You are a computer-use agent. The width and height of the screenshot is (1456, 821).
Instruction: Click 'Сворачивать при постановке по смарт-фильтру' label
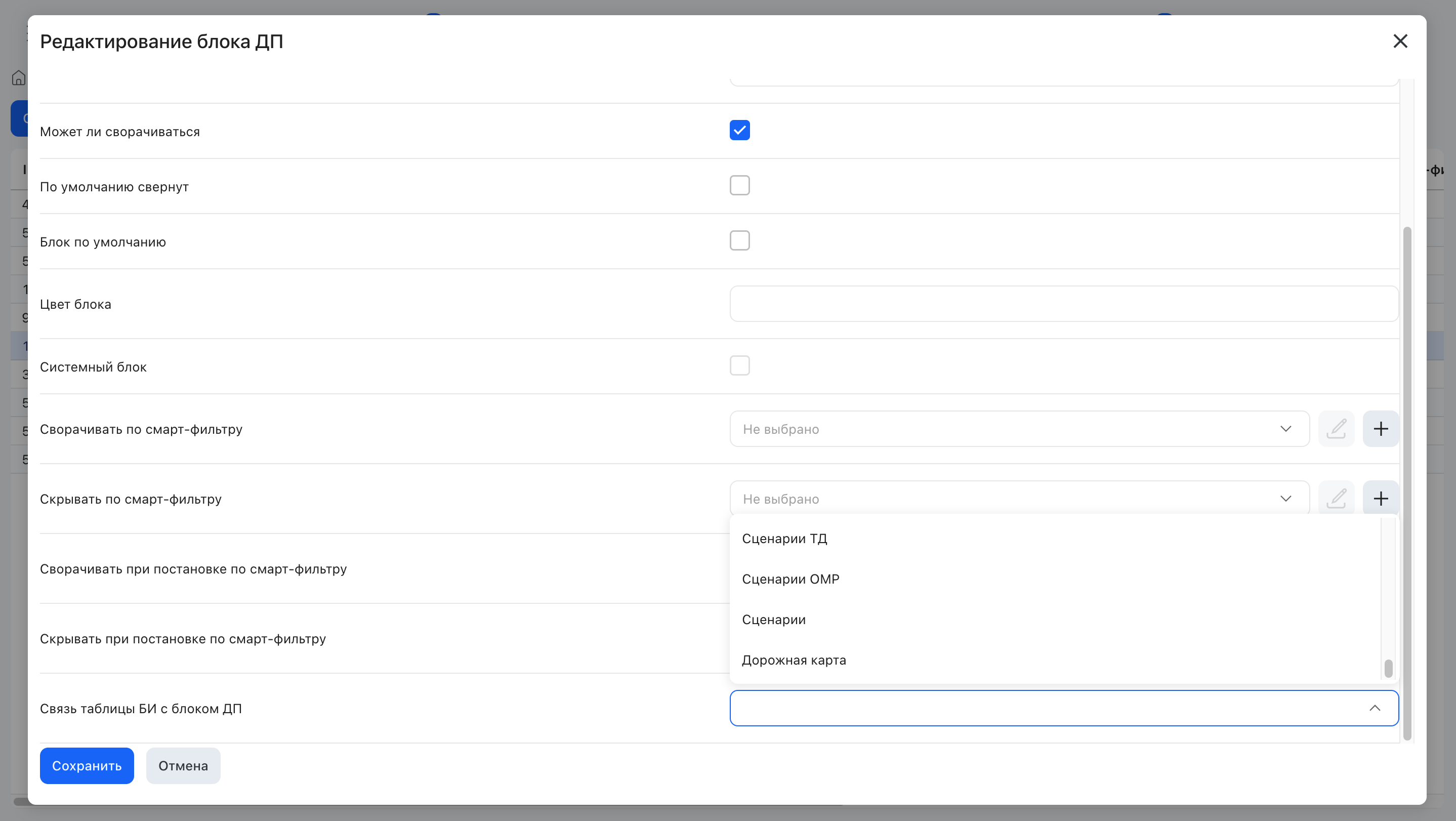click(x=193, y=569)
